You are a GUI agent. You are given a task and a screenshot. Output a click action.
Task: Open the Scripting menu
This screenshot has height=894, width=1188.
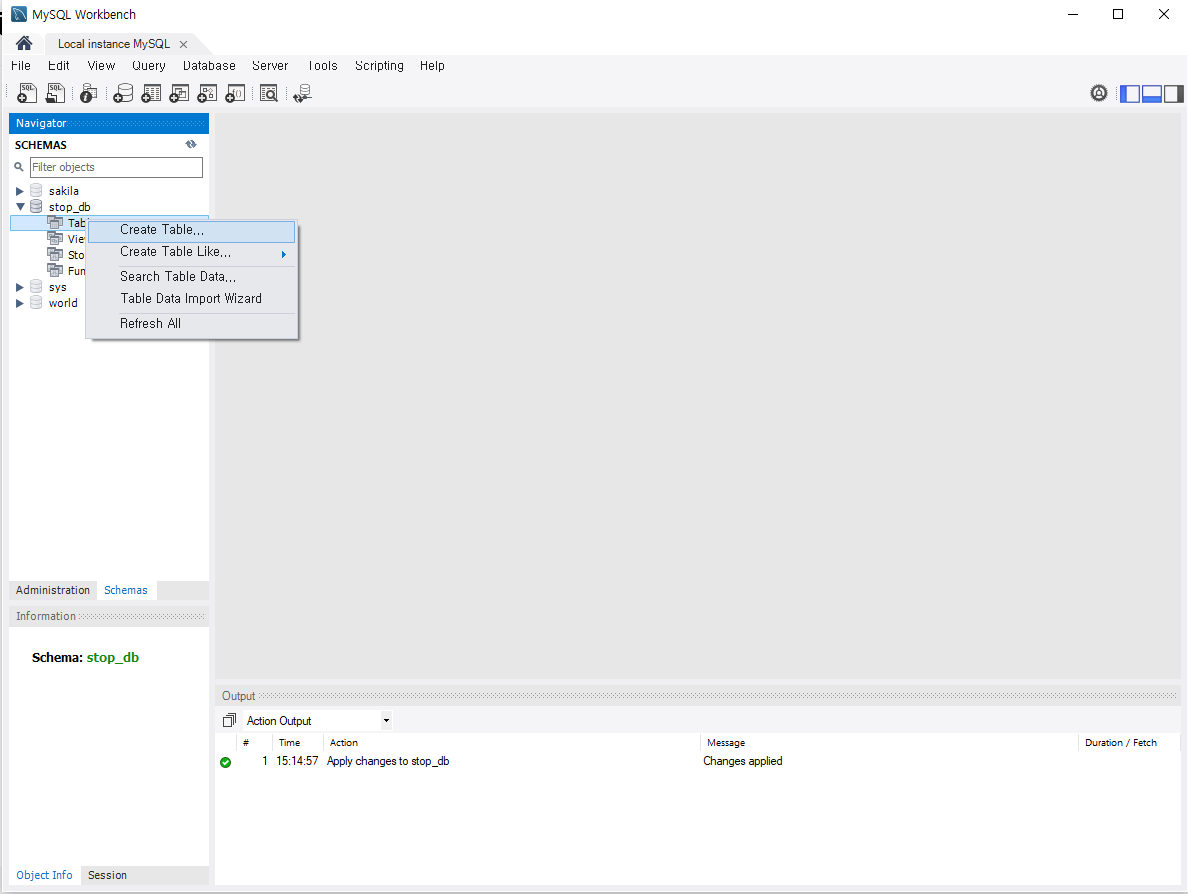pos(379,66)
